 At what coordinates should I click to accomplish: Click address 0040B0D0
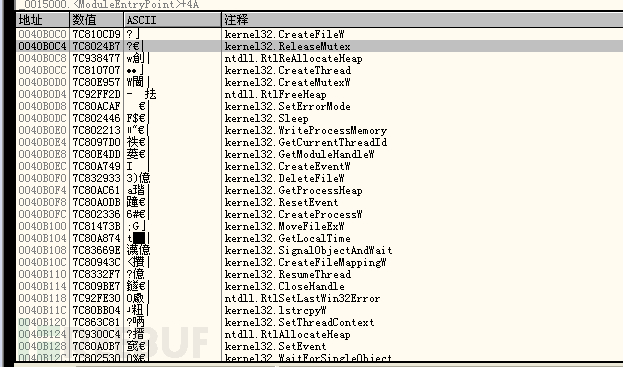tap(43, 83)
